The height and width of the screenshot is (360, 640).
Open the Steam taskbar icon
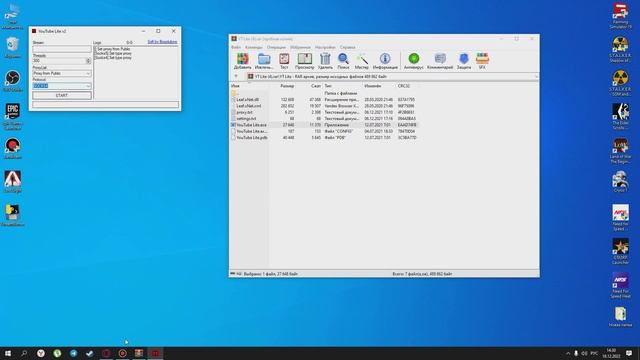(x=90, y=353)
